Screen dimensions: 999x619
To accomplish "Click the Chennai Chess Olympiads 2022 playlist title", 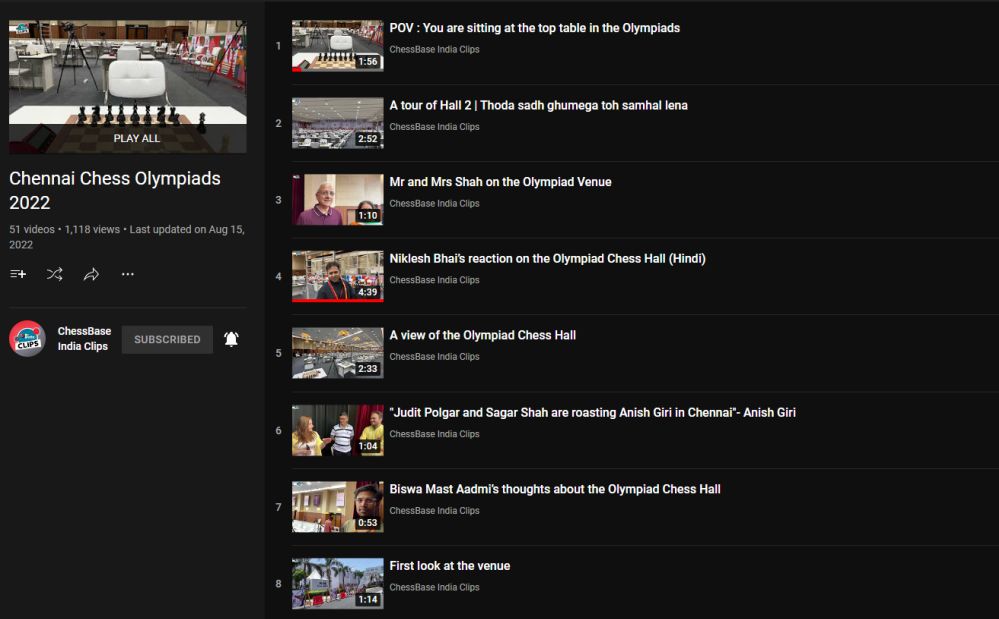I will pyautogui.click(x=115, y=190).
